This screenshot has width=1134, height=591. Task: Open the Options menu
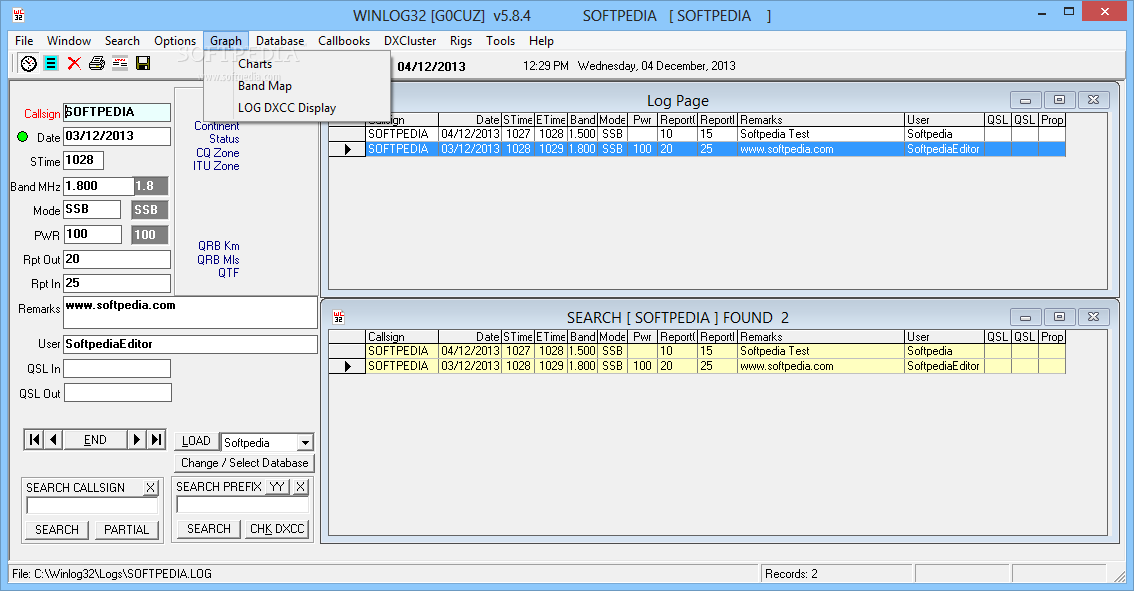pos(175,41)
